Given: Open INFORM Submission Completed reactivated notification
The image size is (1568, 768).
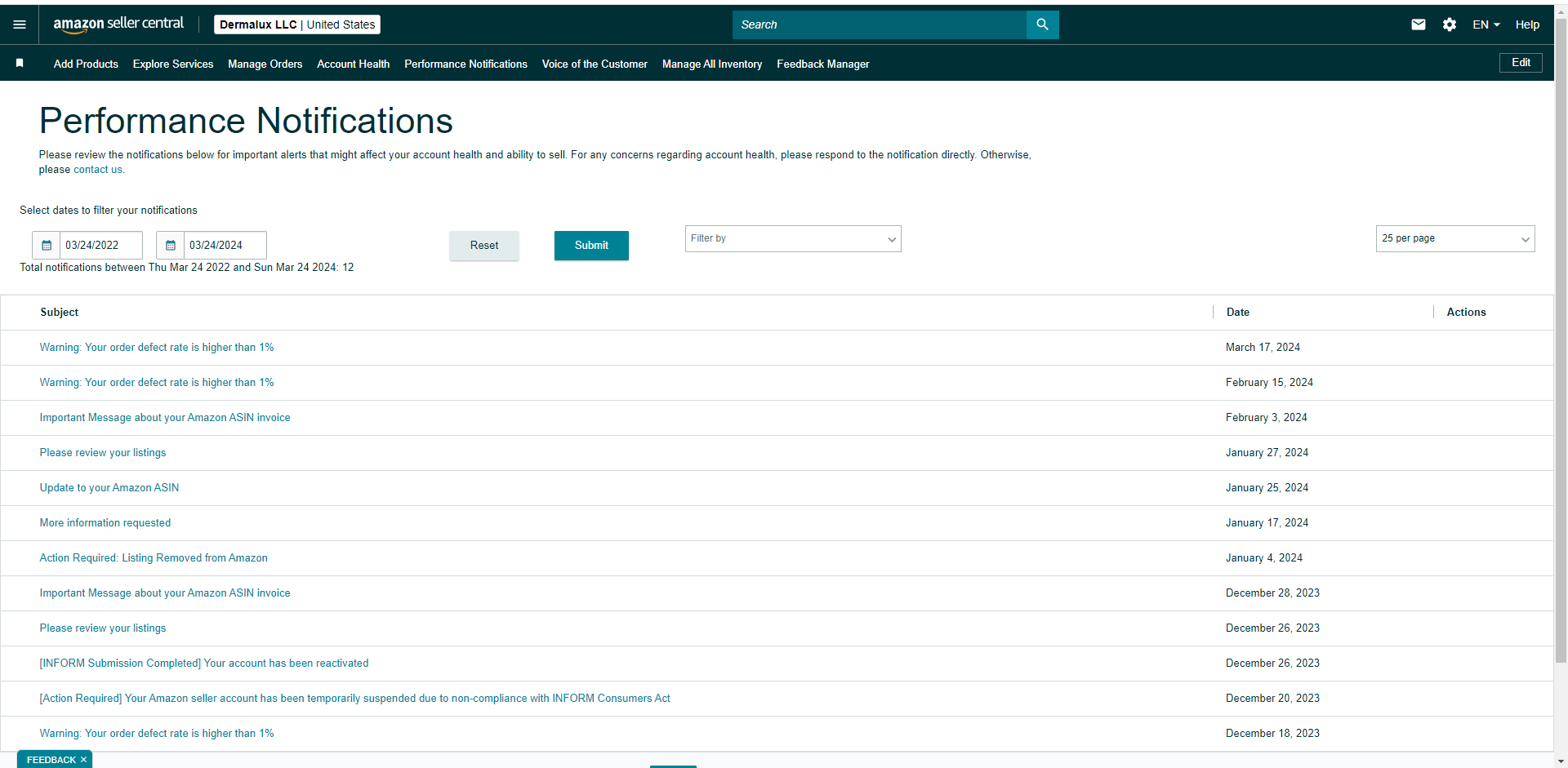Looking at the screenshot, I should pos(204,664).
